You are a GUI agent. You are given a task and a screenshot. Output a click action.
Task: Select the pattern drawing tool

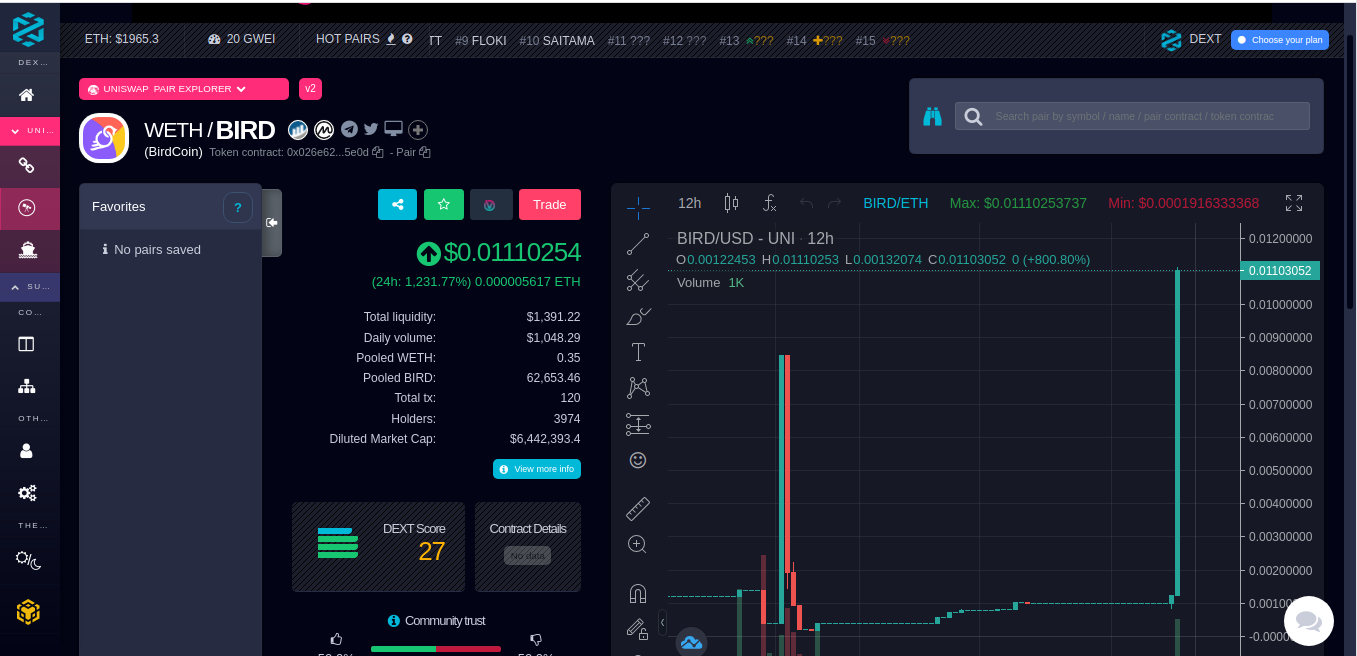coord(638,388)
